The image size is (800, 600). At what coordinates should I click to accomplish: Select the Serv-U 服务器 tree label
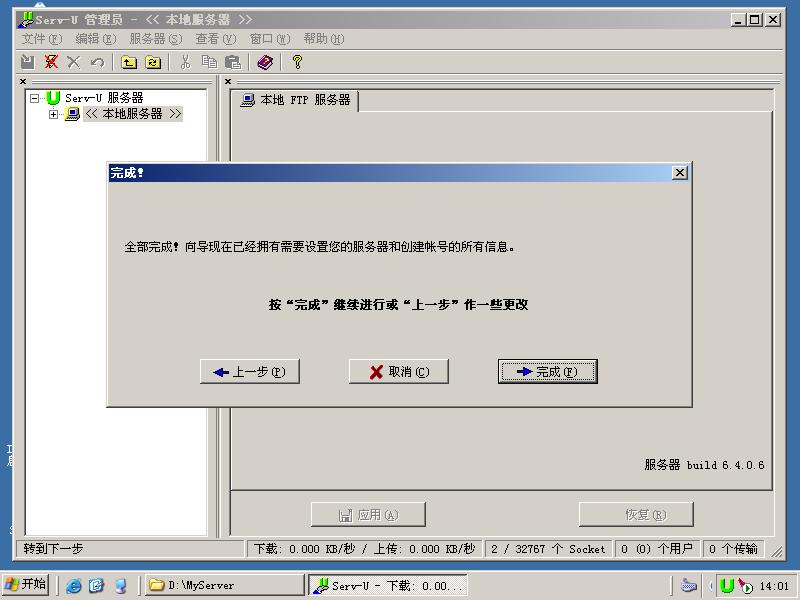pos(104,97)
